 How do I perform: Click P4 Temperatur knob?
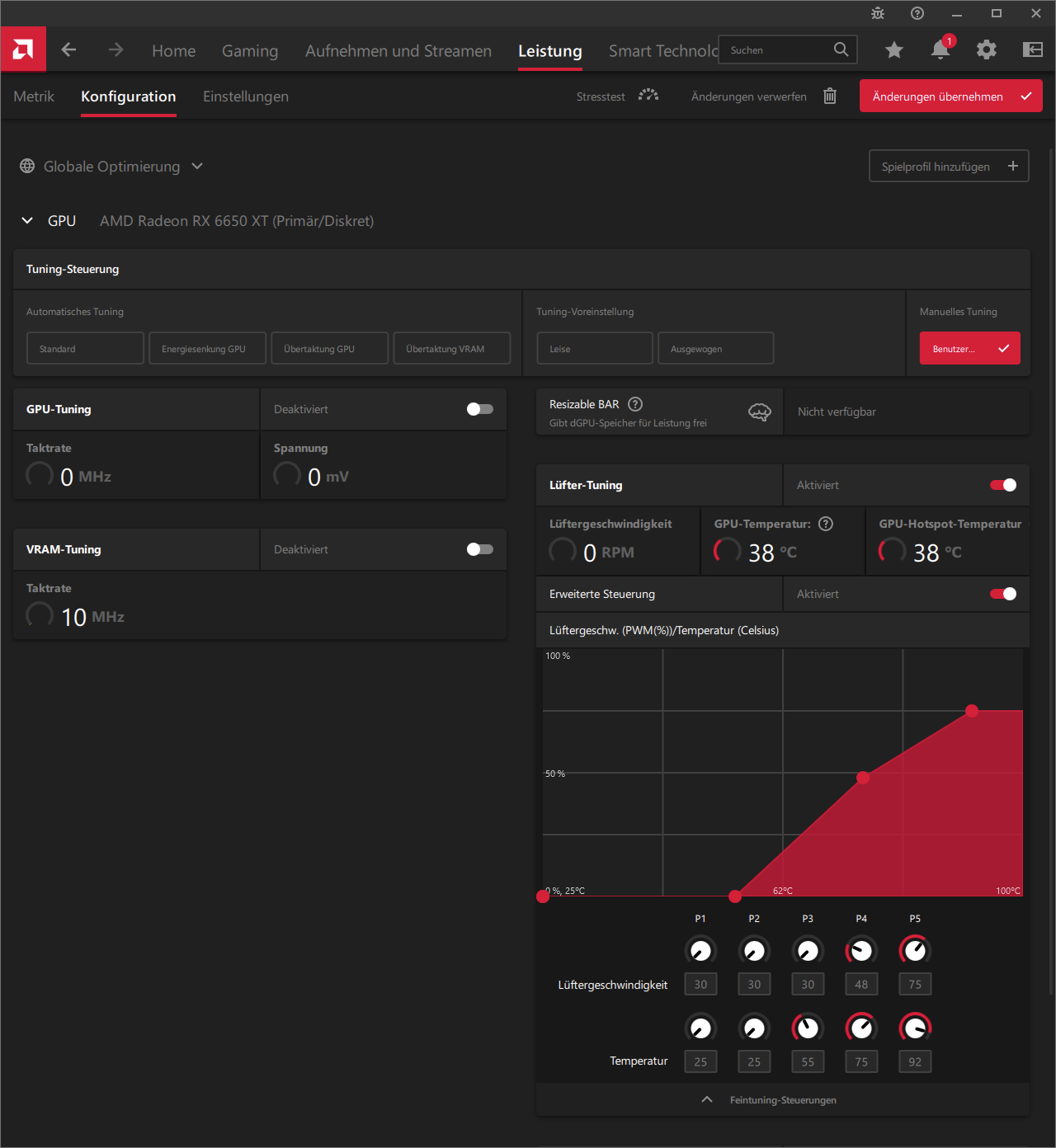[861, 1028]
